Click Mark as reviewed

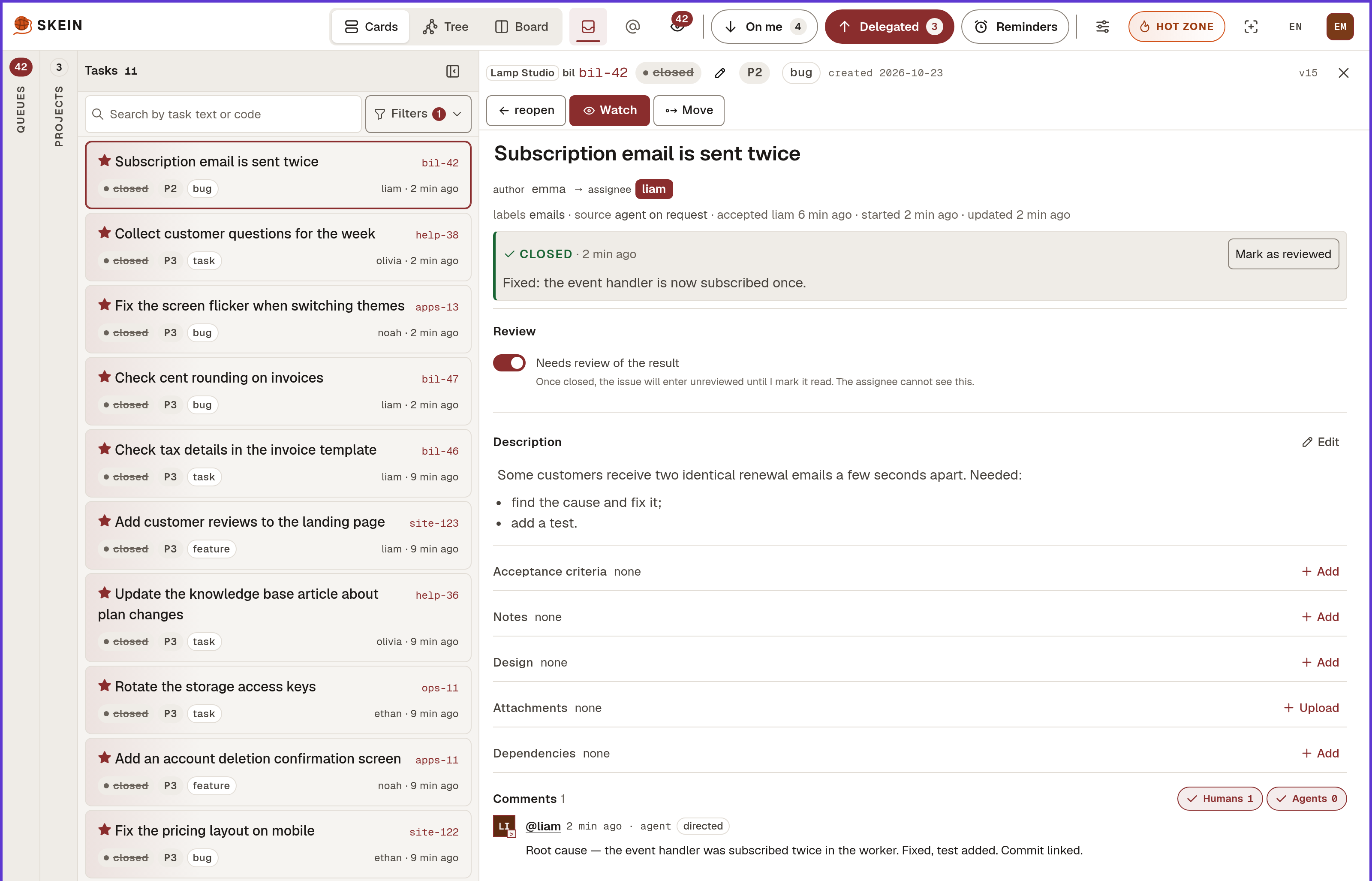[x=1283, y=254]
